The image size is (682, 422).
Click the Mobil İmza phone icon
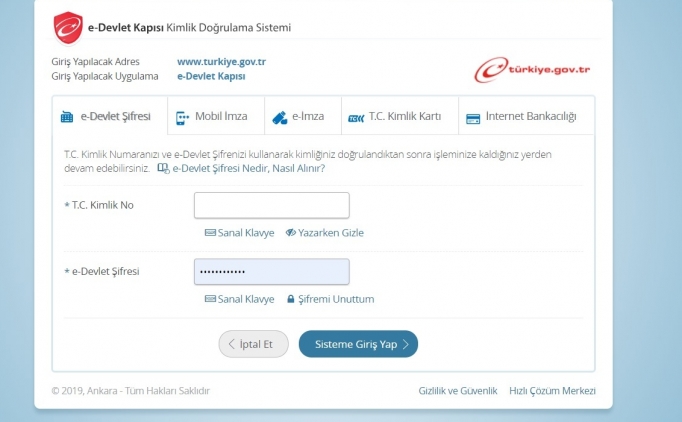point(182,117)
